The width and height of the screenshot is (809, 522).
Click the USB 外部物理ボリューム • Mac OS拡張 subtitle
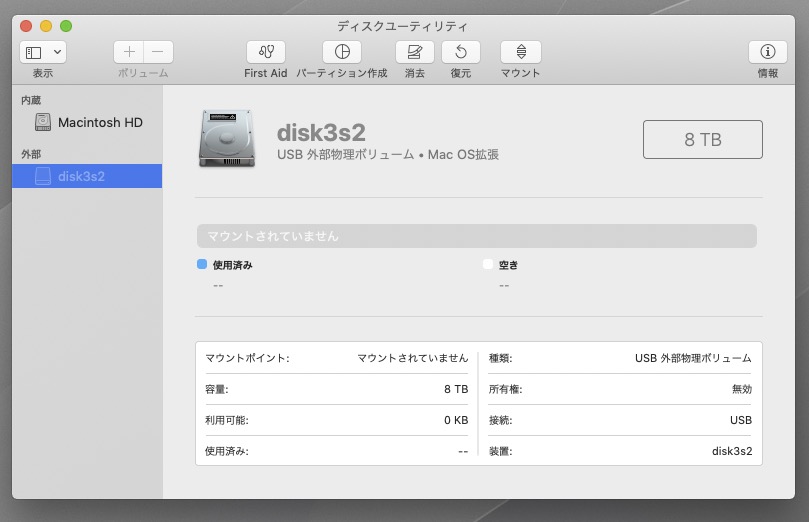388,154
